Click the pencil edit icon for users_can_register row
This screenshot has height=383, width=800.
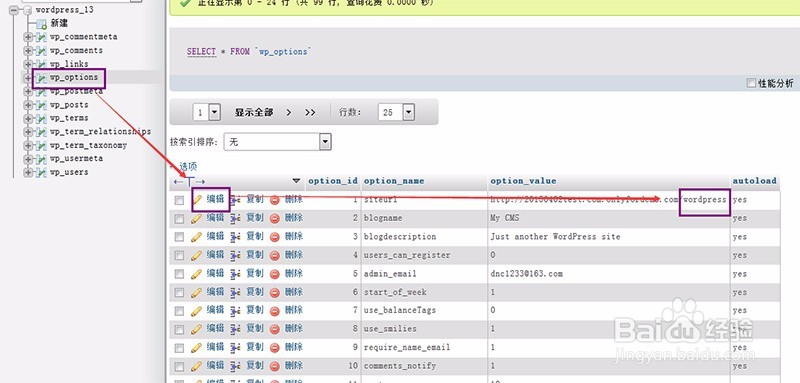pos(197,256)
